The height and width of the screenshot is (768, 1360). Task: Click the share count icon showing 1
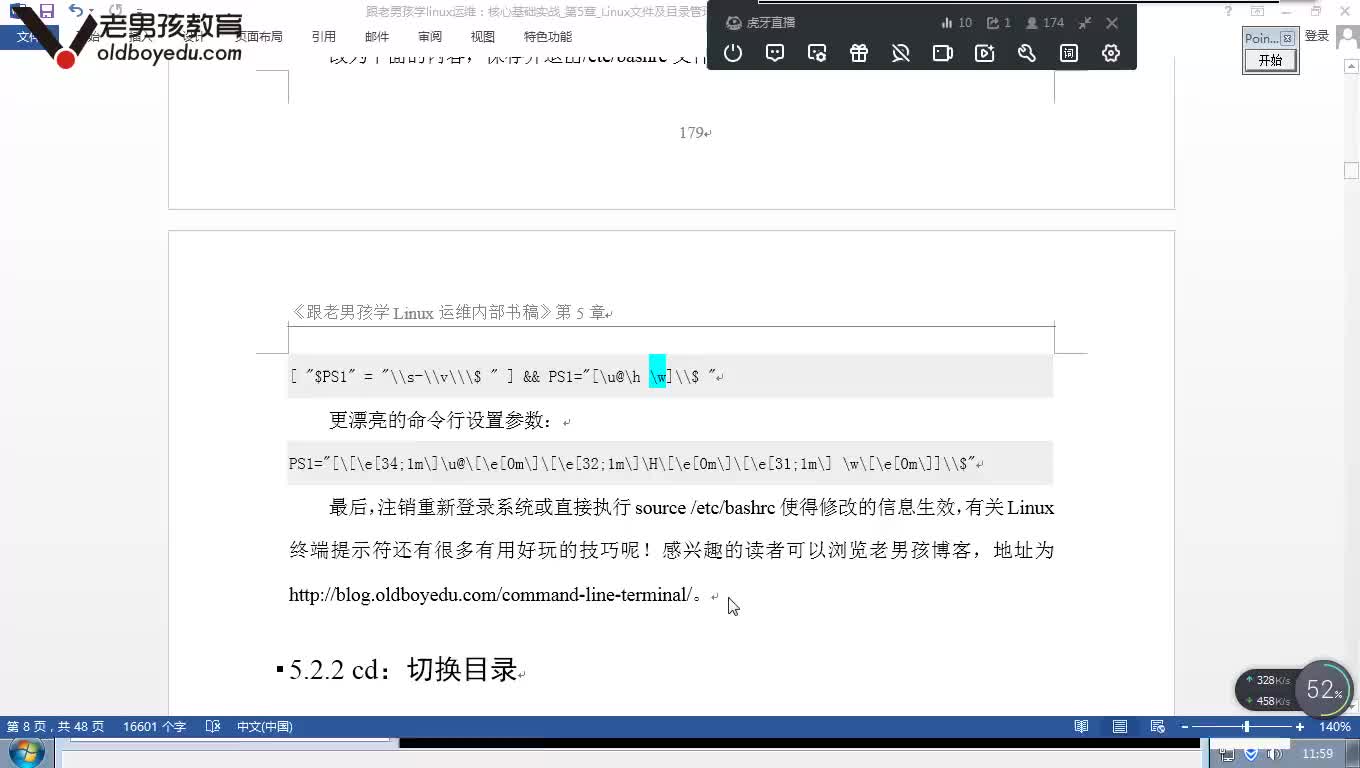coord(992,23)
